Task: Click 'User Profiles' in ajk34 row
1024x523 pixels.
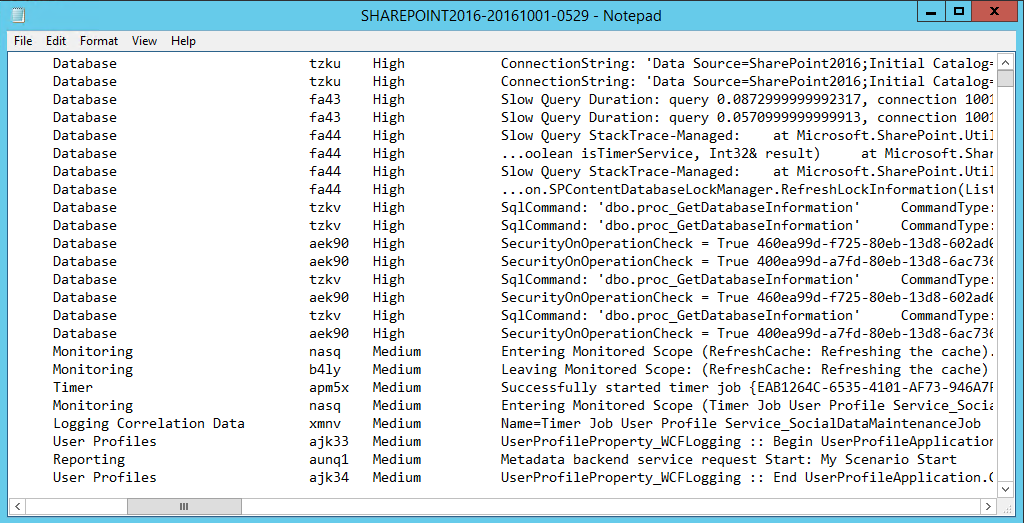Action: click(104, 477)
